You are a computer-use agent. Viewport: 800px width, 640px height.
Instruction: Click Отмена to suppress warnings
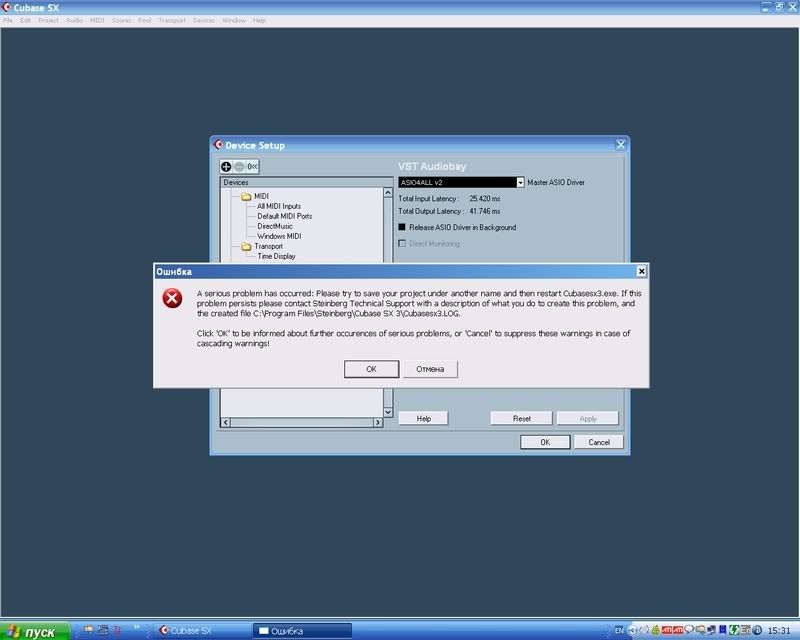tap(430, 369)
